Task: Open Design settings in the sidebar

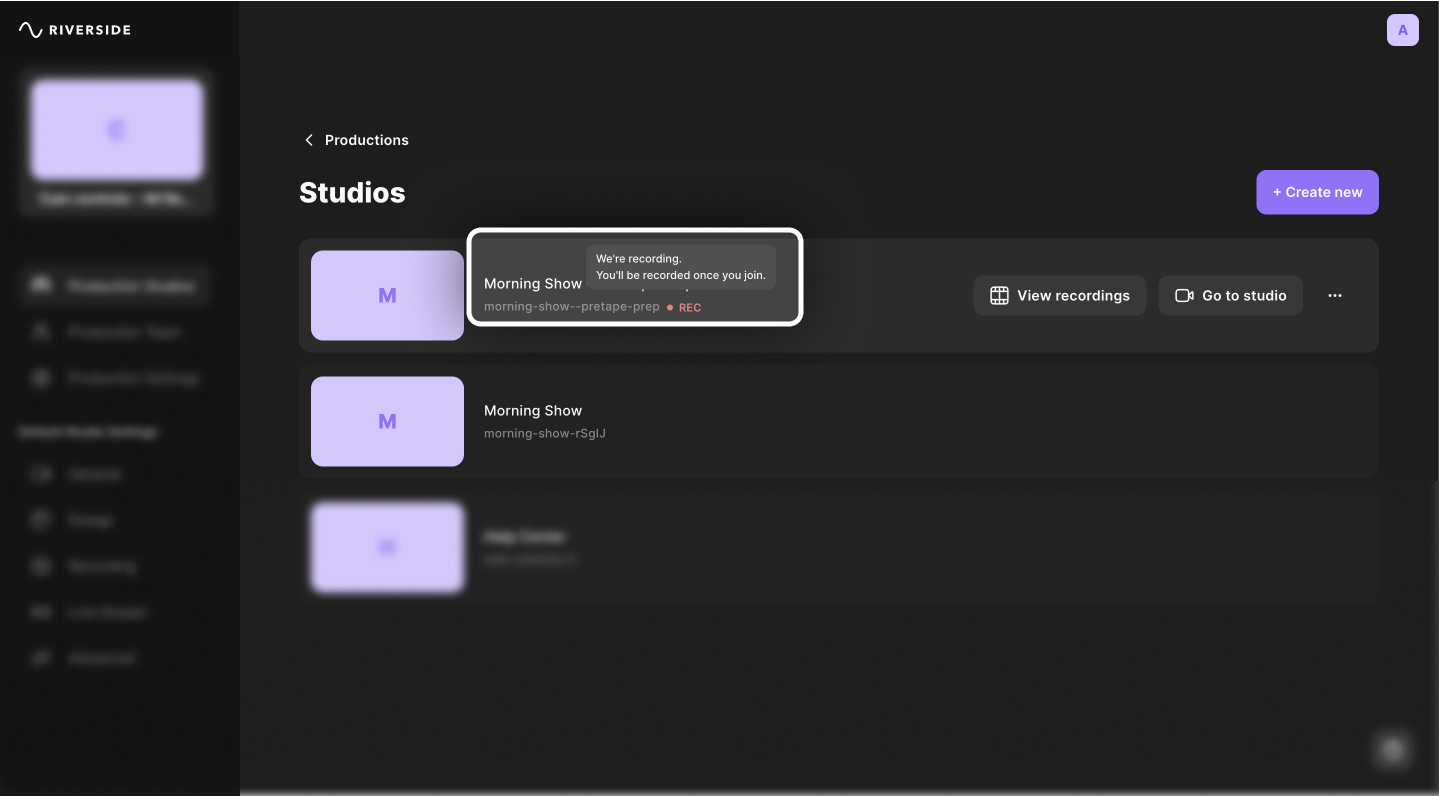Action: (x=91, y=520)
